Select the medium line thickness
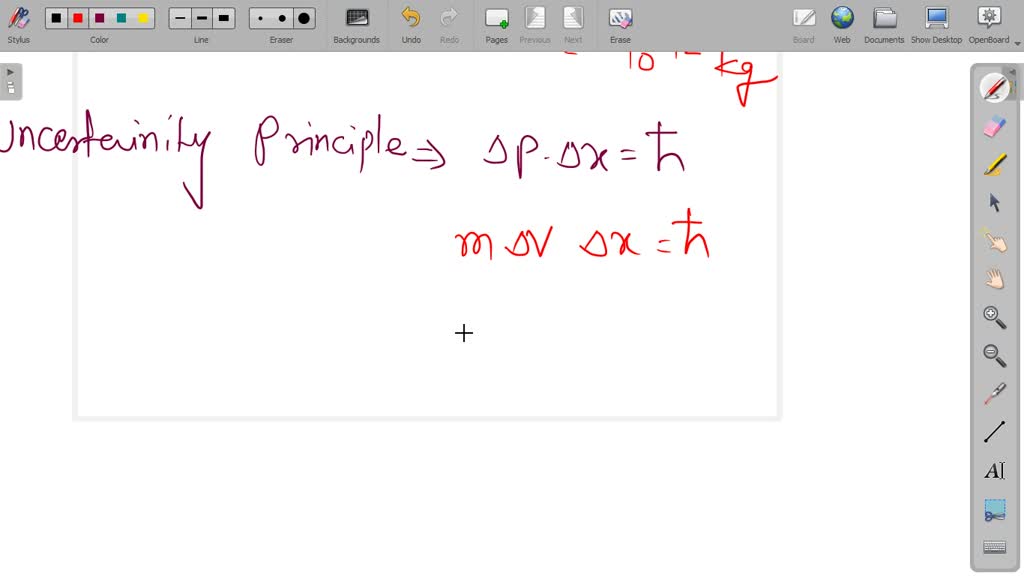The height and width of the screenshot is (576, 1024). (x=200, y=17)
